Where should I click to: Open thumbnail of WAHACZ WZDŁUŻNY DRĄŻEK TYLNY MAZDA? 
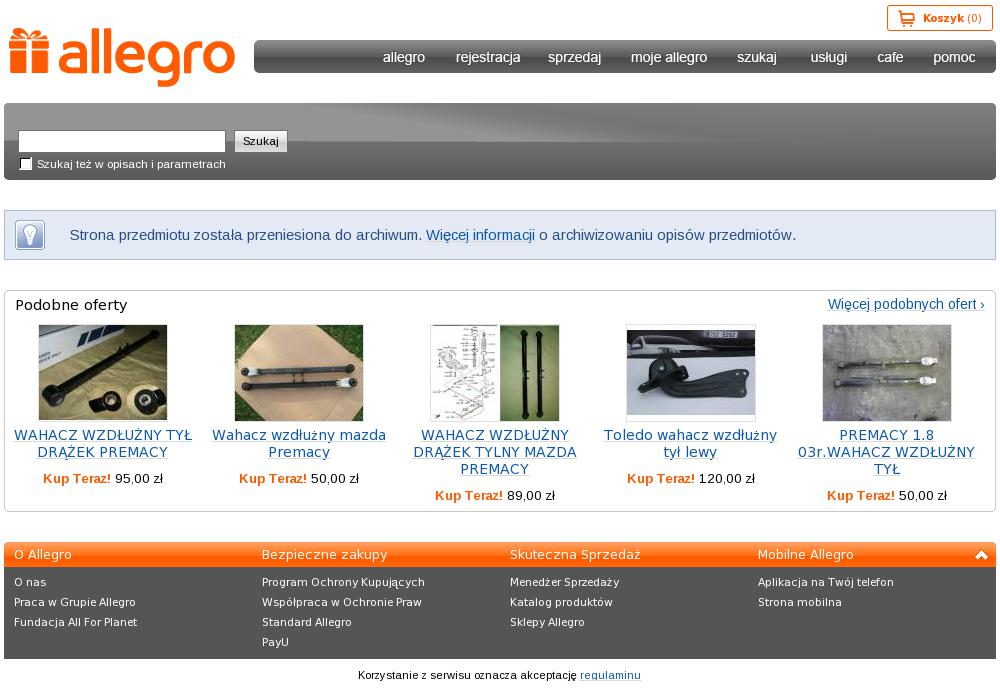[x=495, y=373]
